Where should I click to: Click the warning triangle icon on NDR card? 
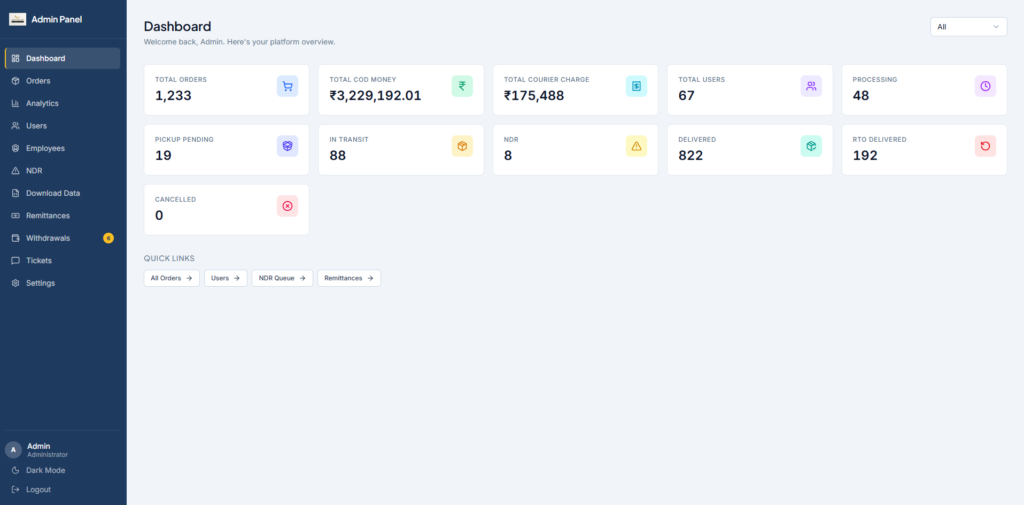(x=636, y=146)
